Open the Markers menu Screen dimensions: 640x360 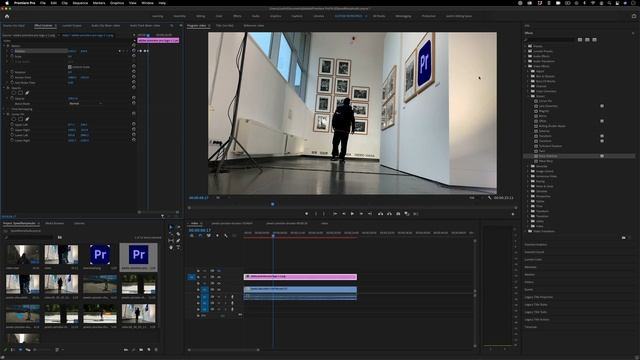(x=99, y=3)
